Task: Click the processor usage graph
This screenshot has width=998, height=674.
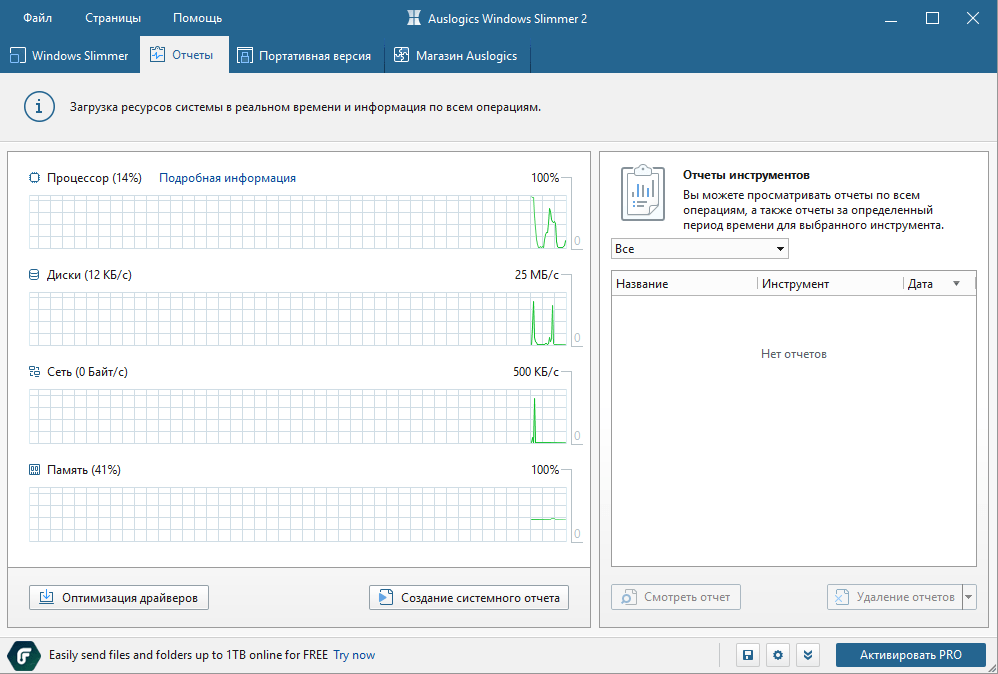Action: tap(297, 222)
